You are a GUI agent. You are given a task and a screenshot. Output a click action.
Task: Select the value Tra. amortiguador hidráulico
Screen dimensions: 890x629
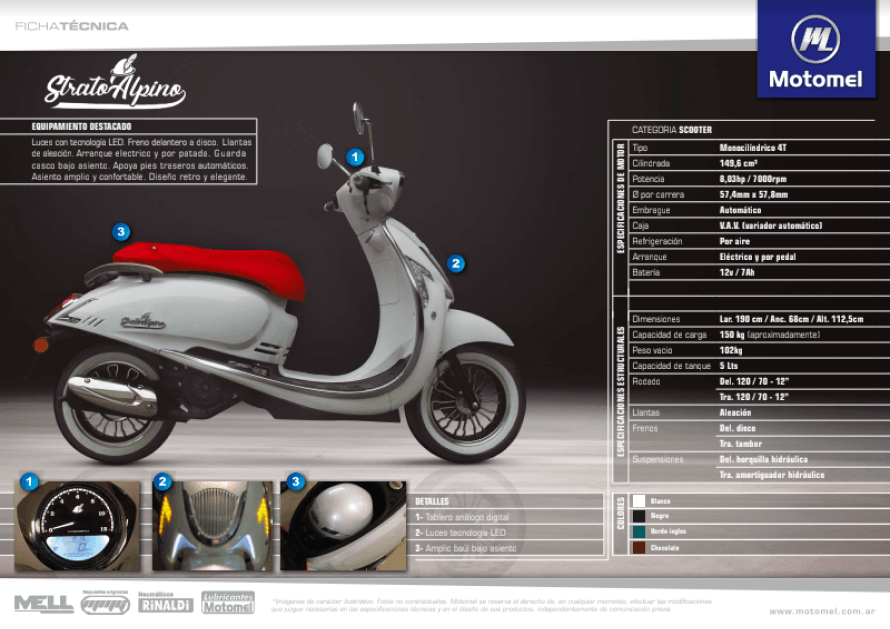point(772,475)
